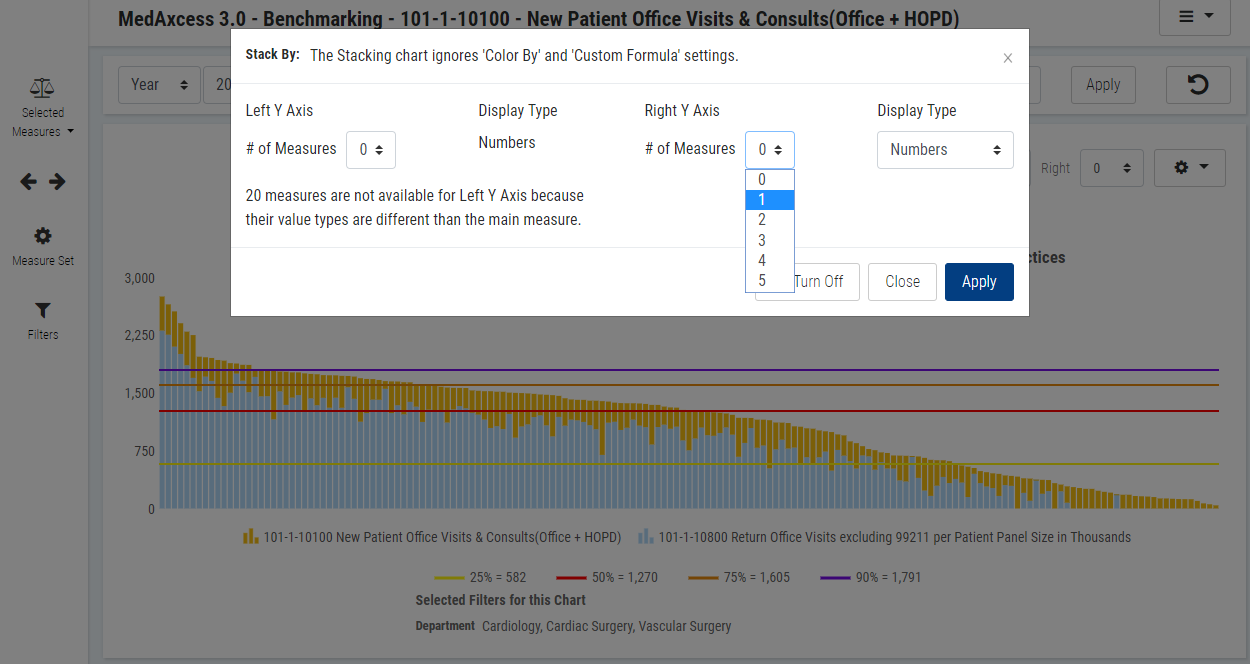Viewport: 1250px width, 664px height.
Task: Open the chart settings gear dropdown
Action: coord(1189,168)
